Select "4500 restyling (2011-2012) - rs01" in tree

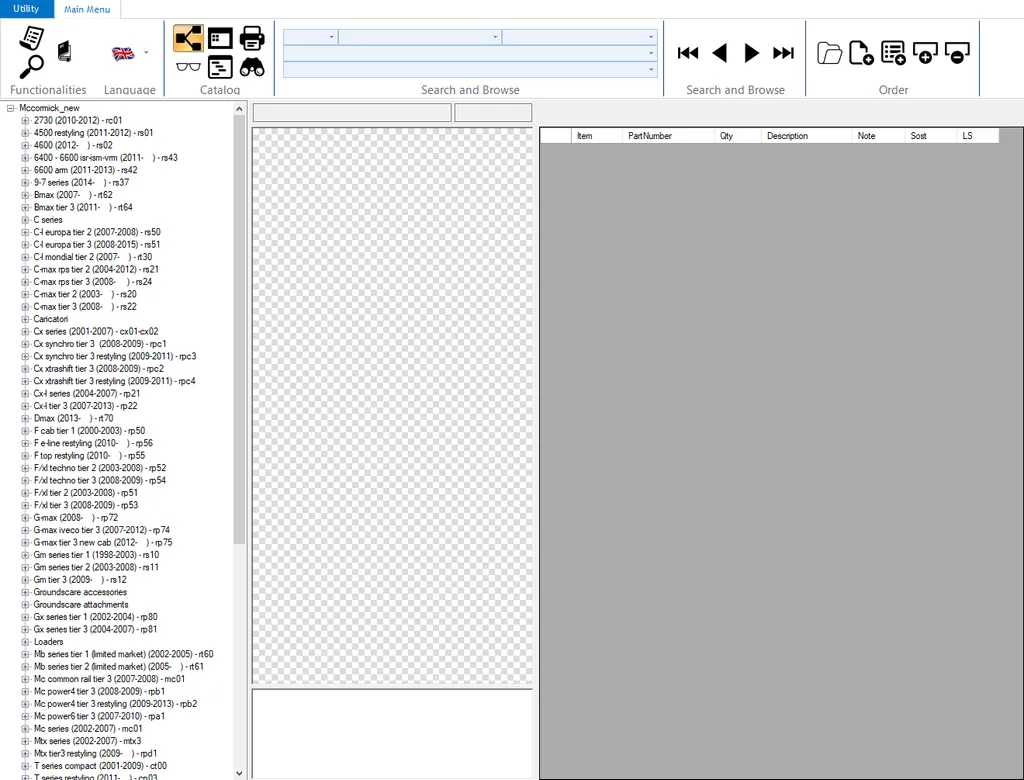[x=93, y=133]
